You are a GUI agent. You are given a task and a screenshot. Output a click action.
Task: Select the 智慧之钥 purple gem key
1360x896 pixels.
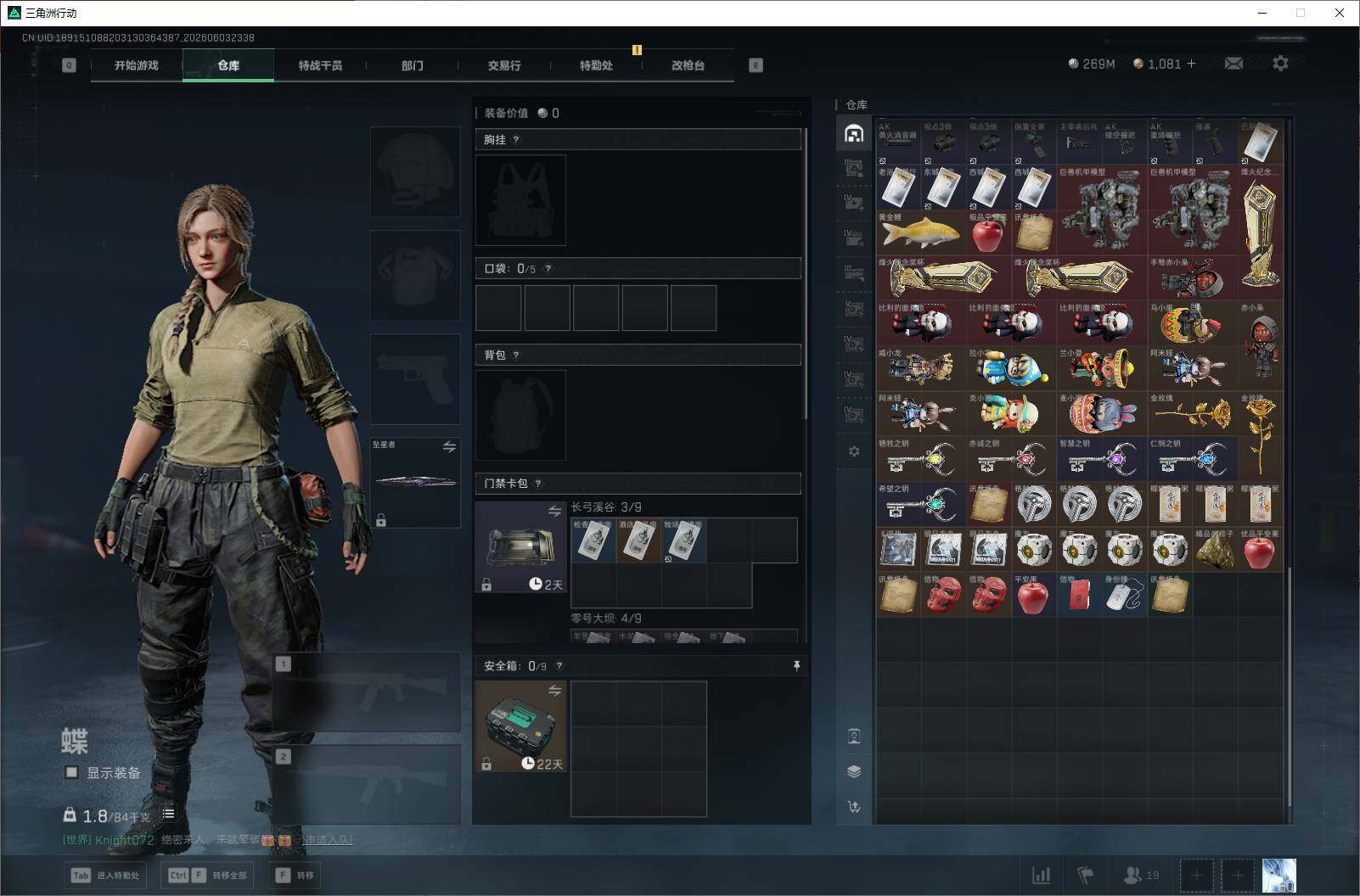pos(1102,460)
